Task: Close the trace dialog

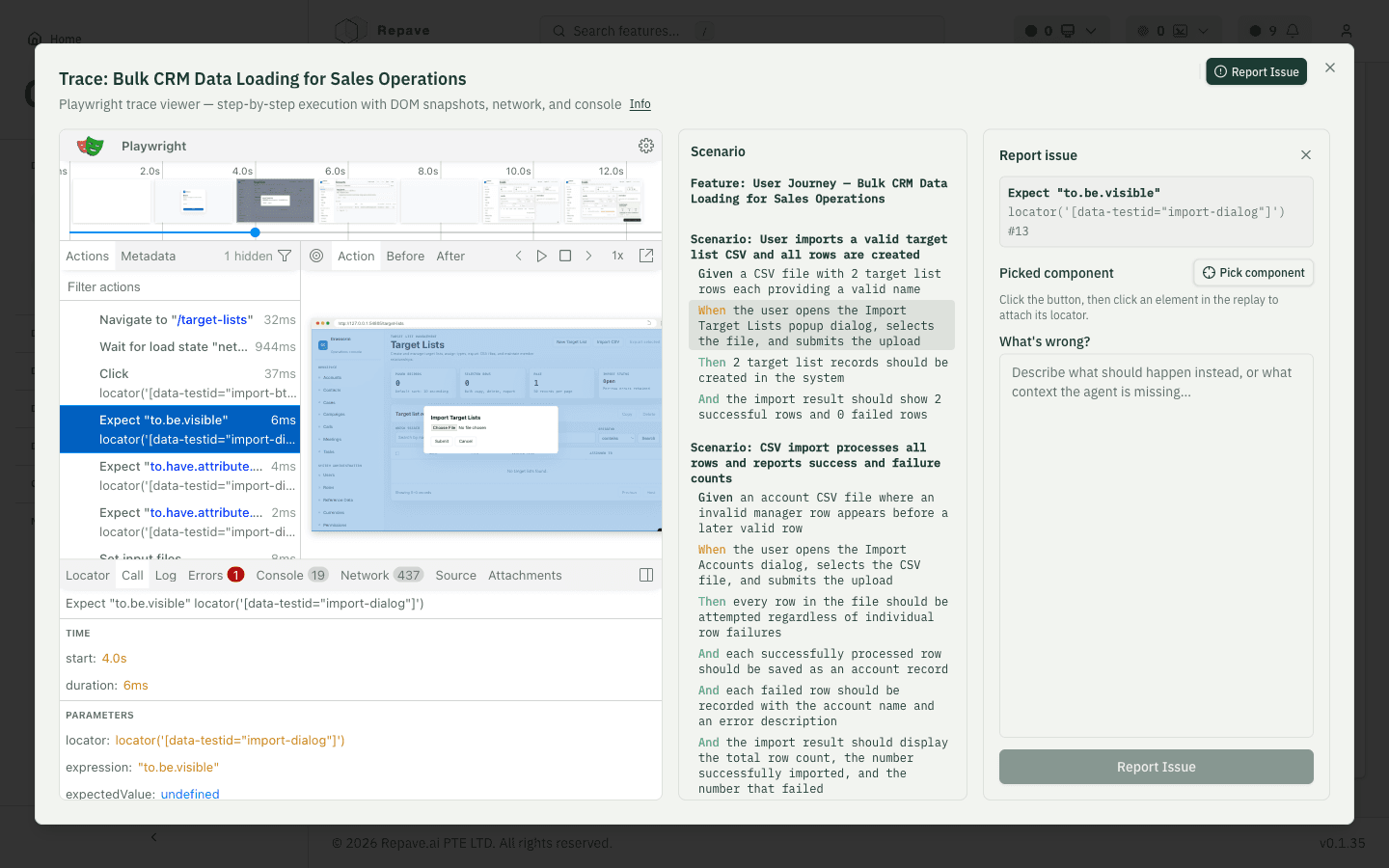Action: (1330, 68)
